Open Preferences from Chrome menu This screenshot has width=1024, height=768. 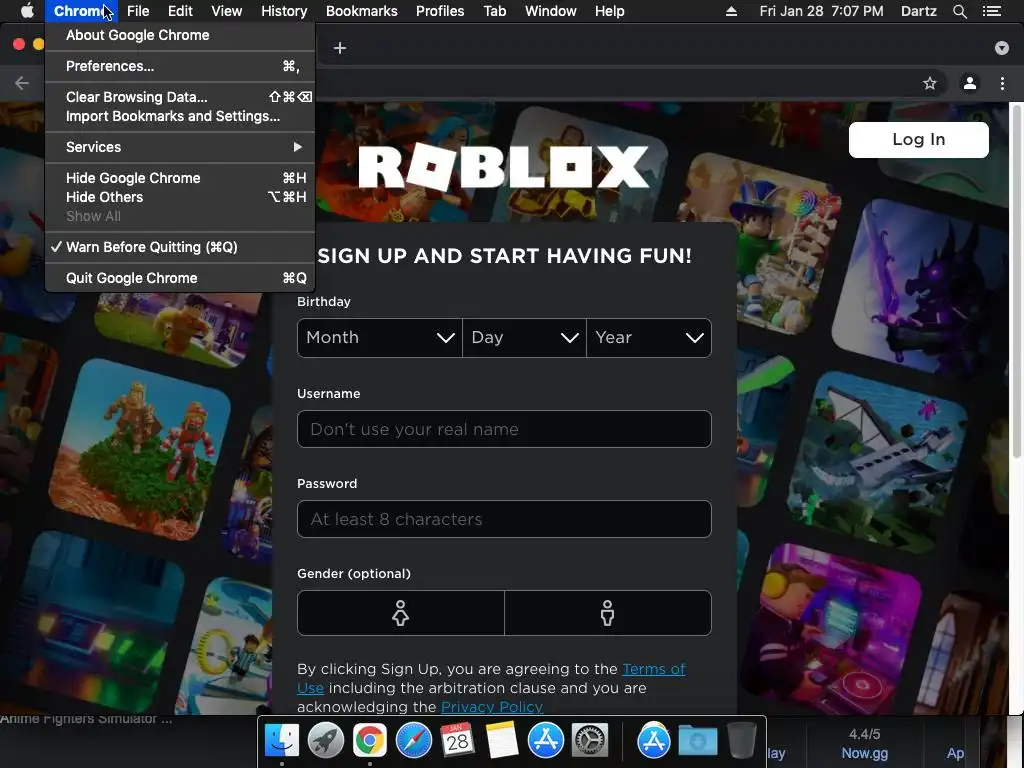click(x=180, y=66)
